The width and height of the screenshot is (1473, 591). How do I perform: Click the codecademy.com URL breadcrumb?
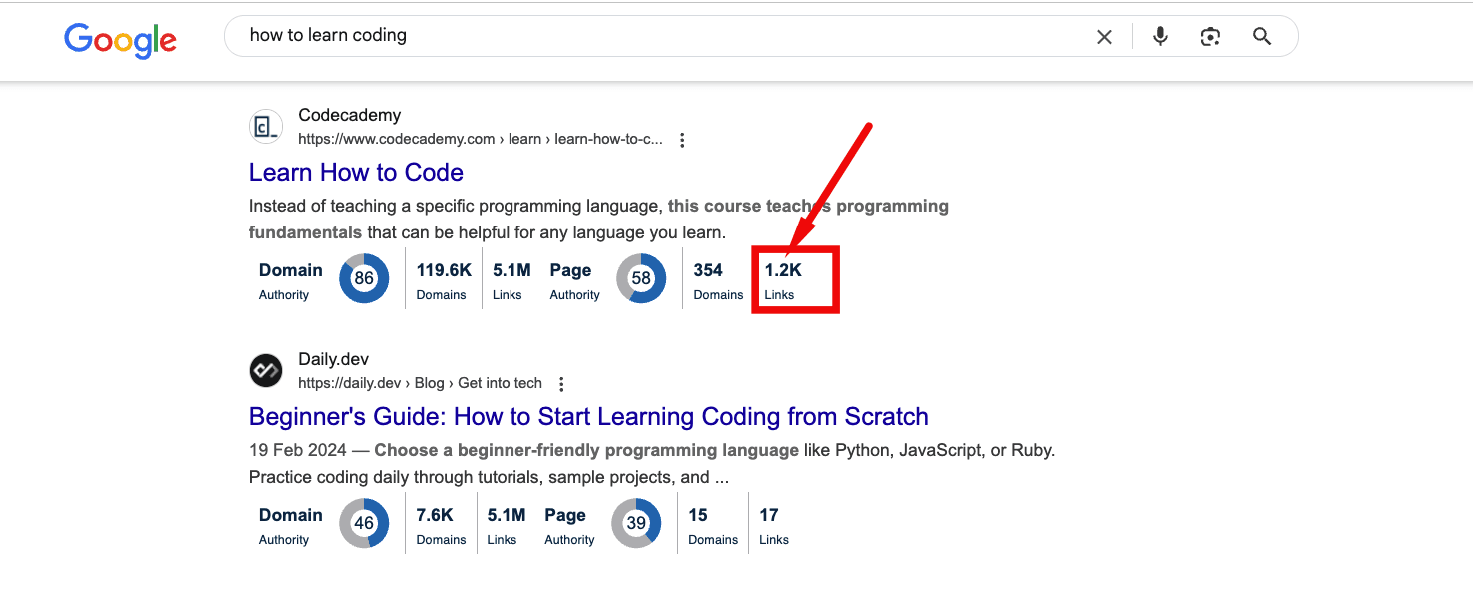[x=480, y=140]
